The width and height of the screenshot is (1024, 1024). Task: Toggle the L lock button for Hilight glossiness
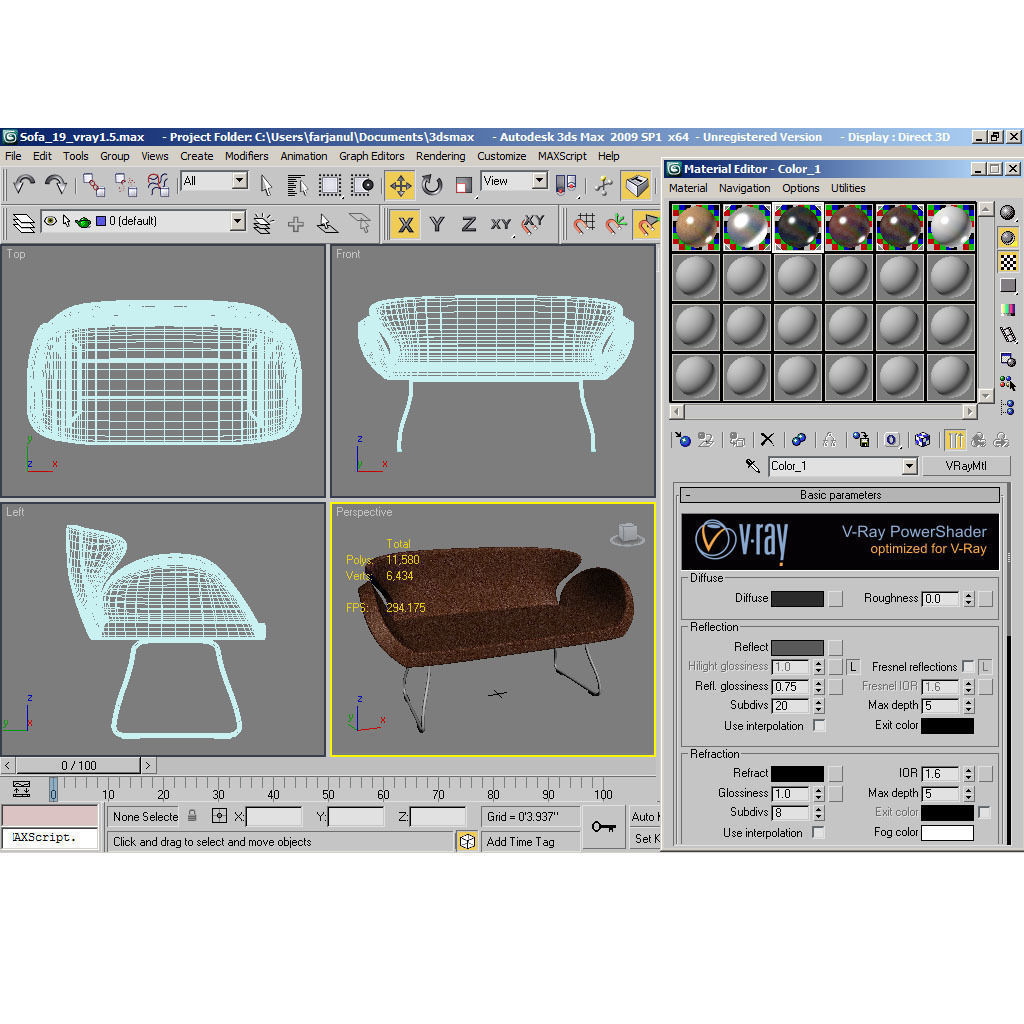coord(853,667)
